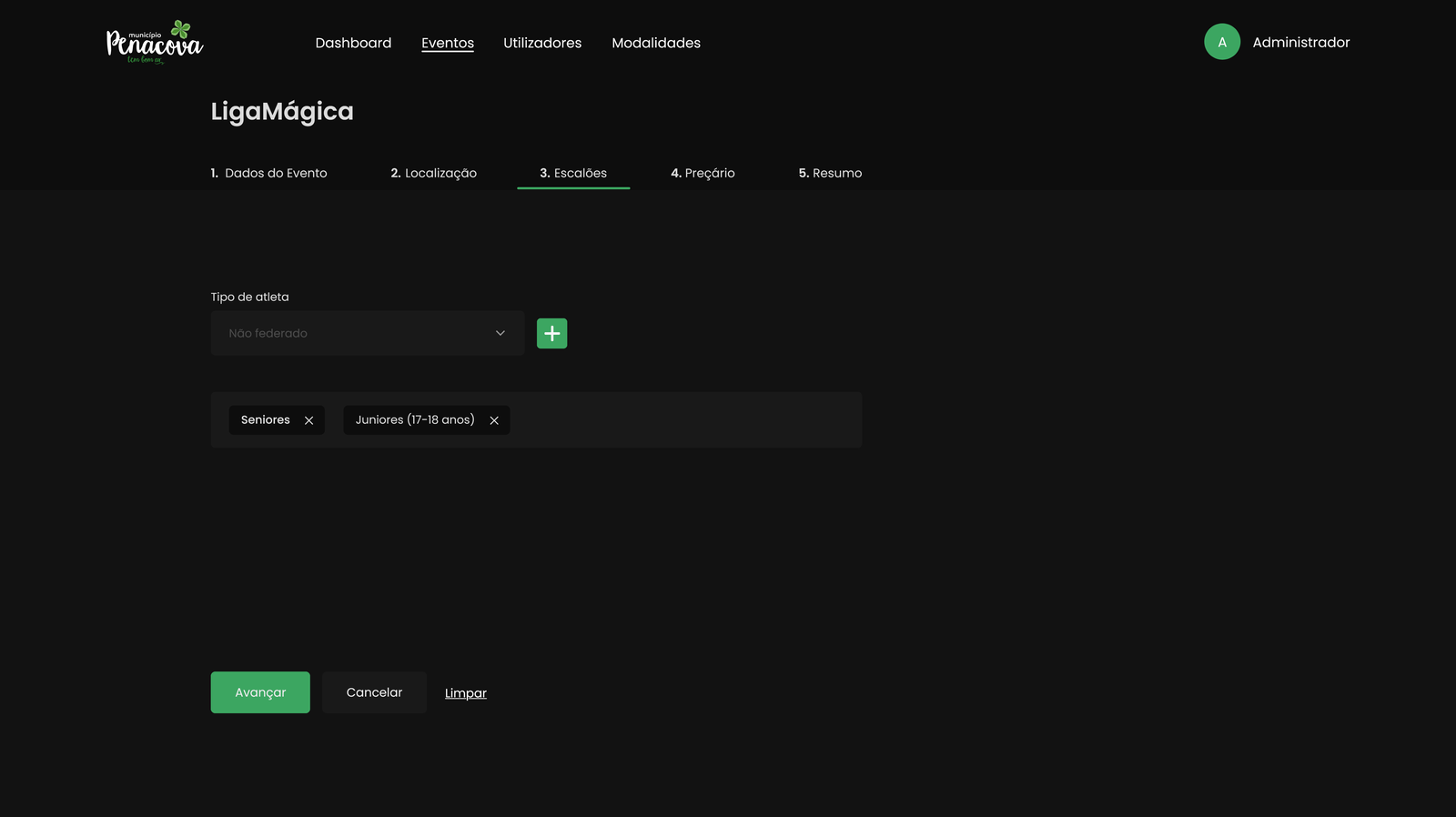Click the green plus add button
Image resolution: width=1456 pixels, height=817 pixels.
551,334
